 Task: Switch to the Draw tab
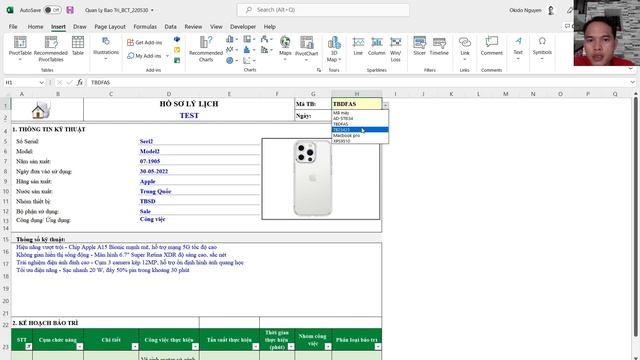tap(80, 27)
